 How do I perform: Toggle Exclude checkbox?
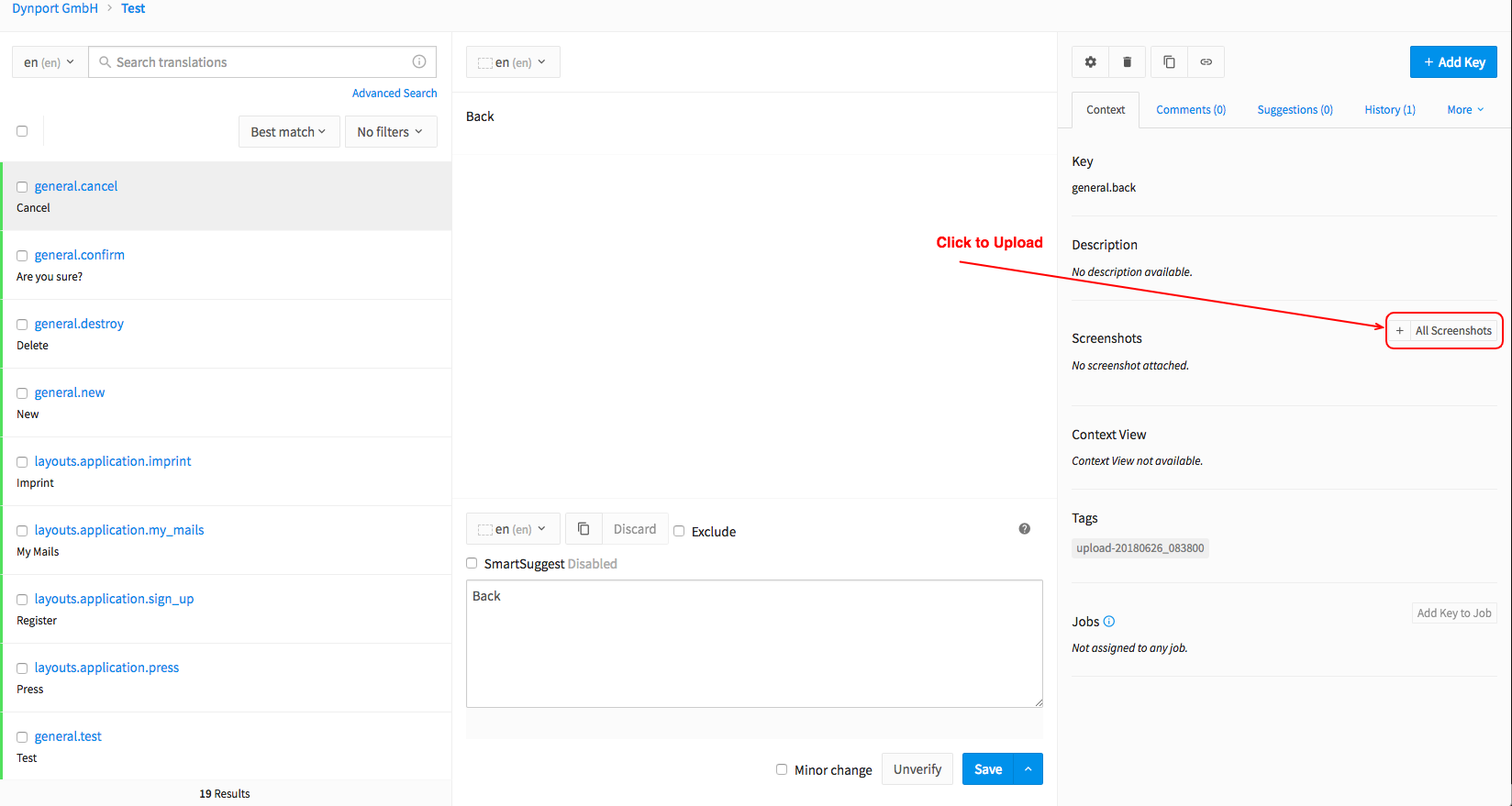(679, 531)
